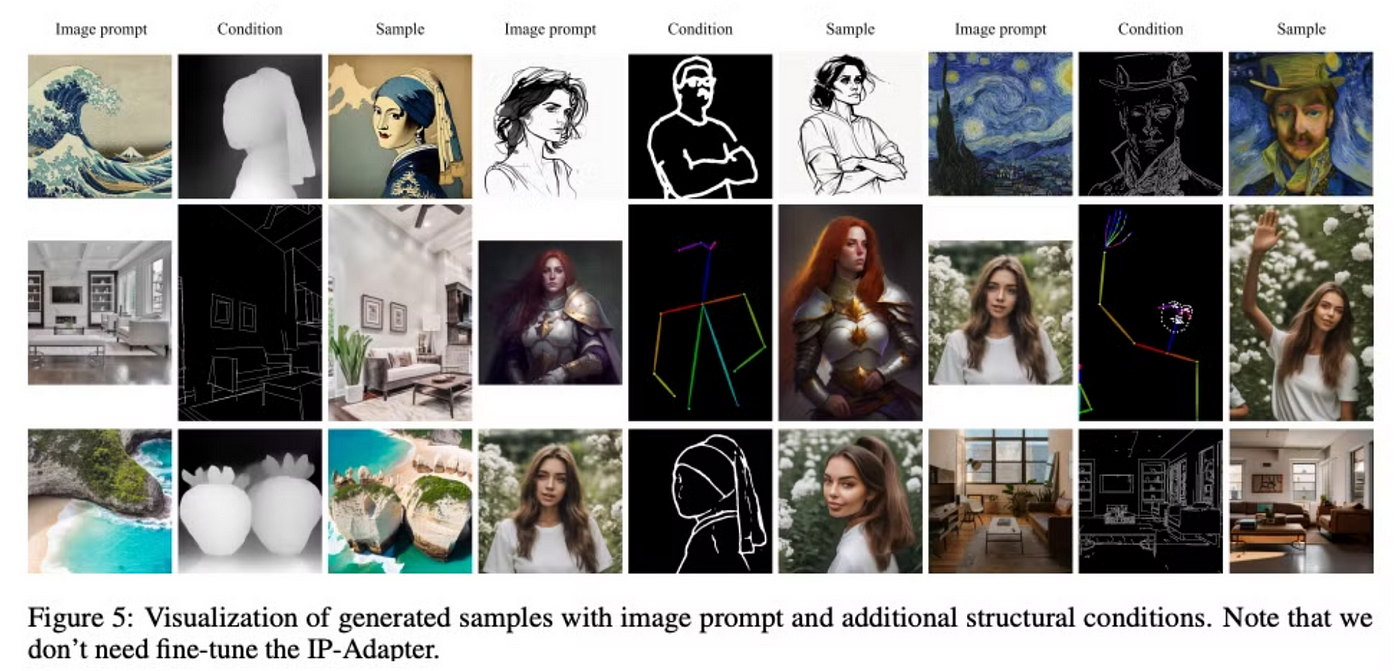Image resolution: width=1400 pixels, height=671 pixels.
Task: Select the aerial turquoise beach image prompt
Action: 100,501
